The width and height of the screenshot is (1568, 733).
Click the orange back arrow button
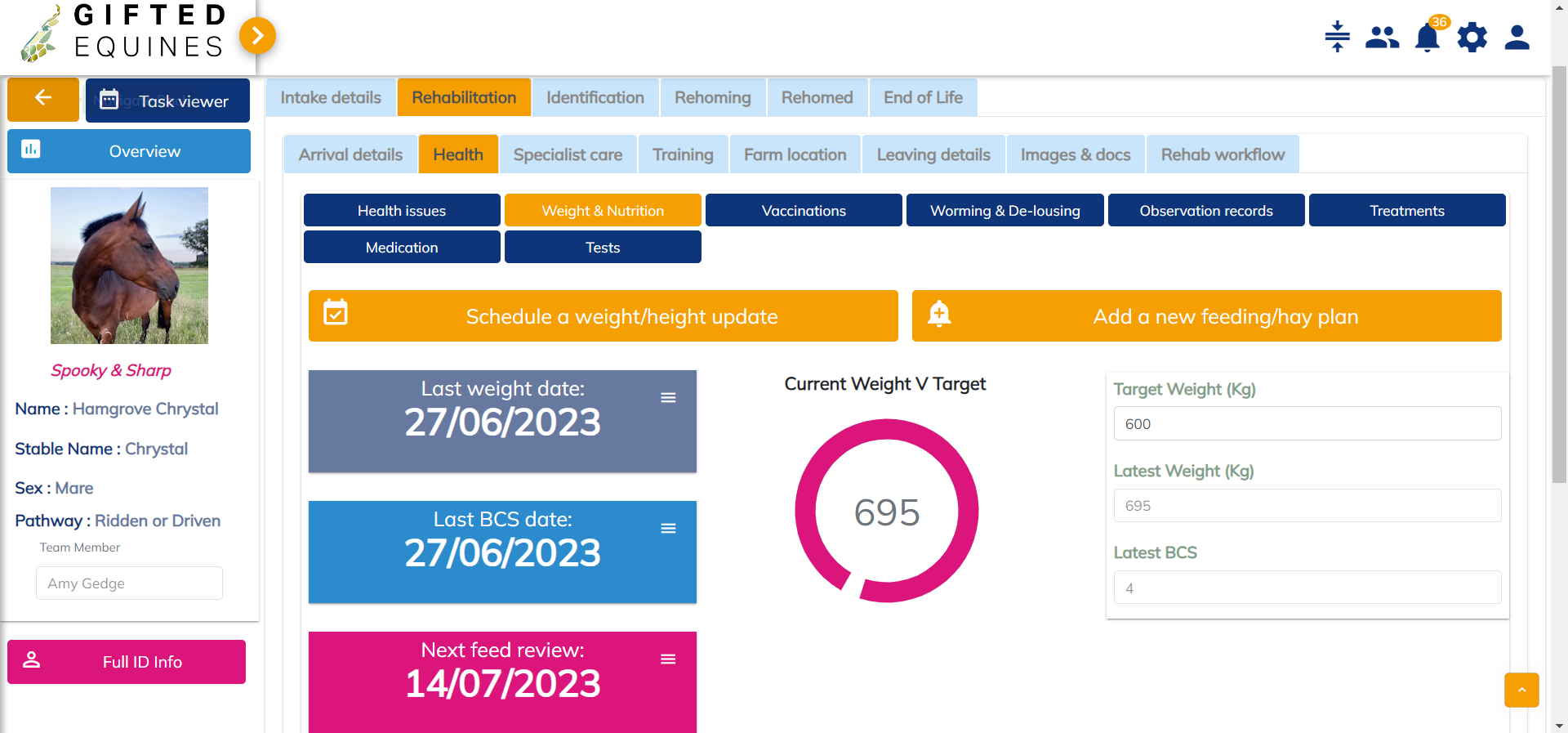43,99
